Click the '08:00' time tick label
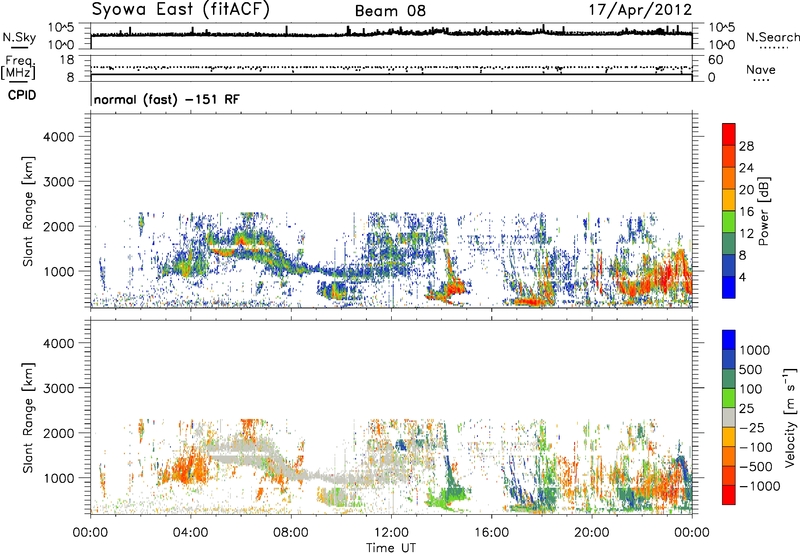 click(x=291, y=533)
